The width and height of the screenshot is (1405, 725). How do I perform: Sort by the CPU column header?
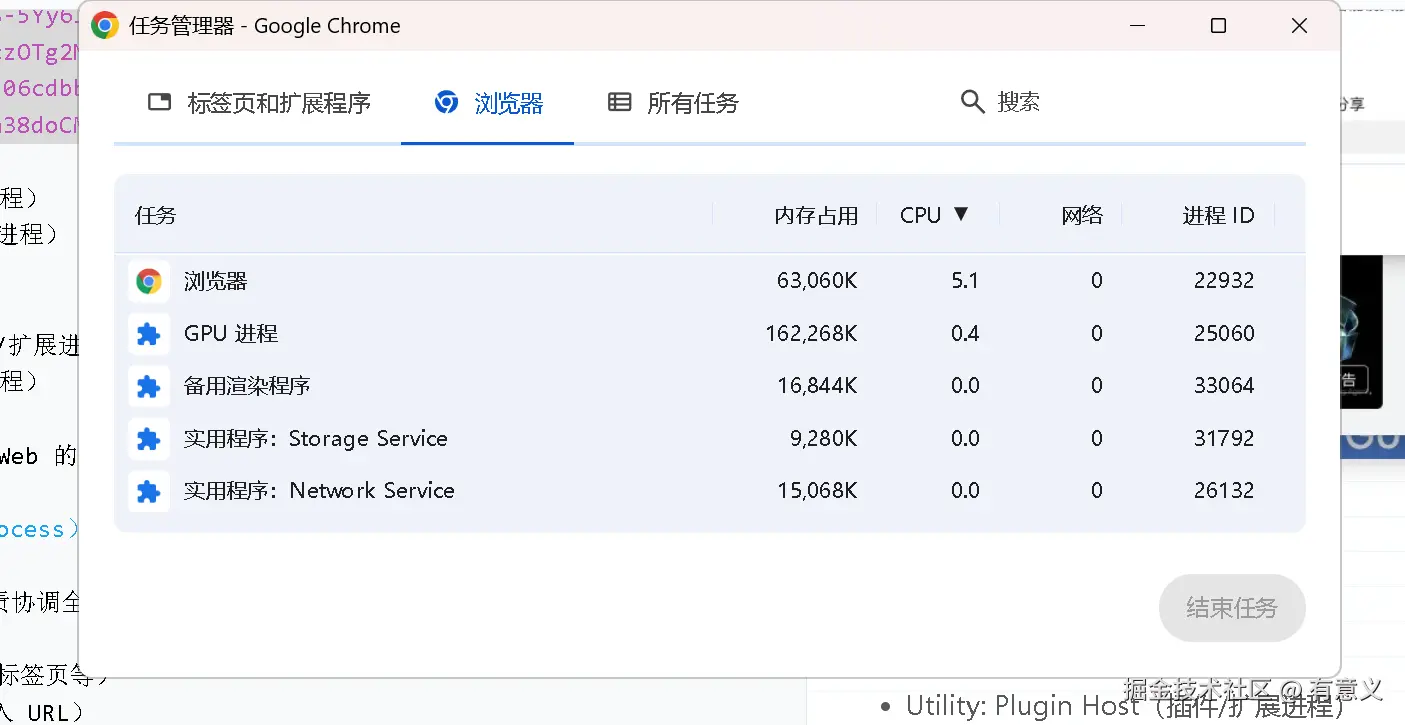click(x=934, y=215)
